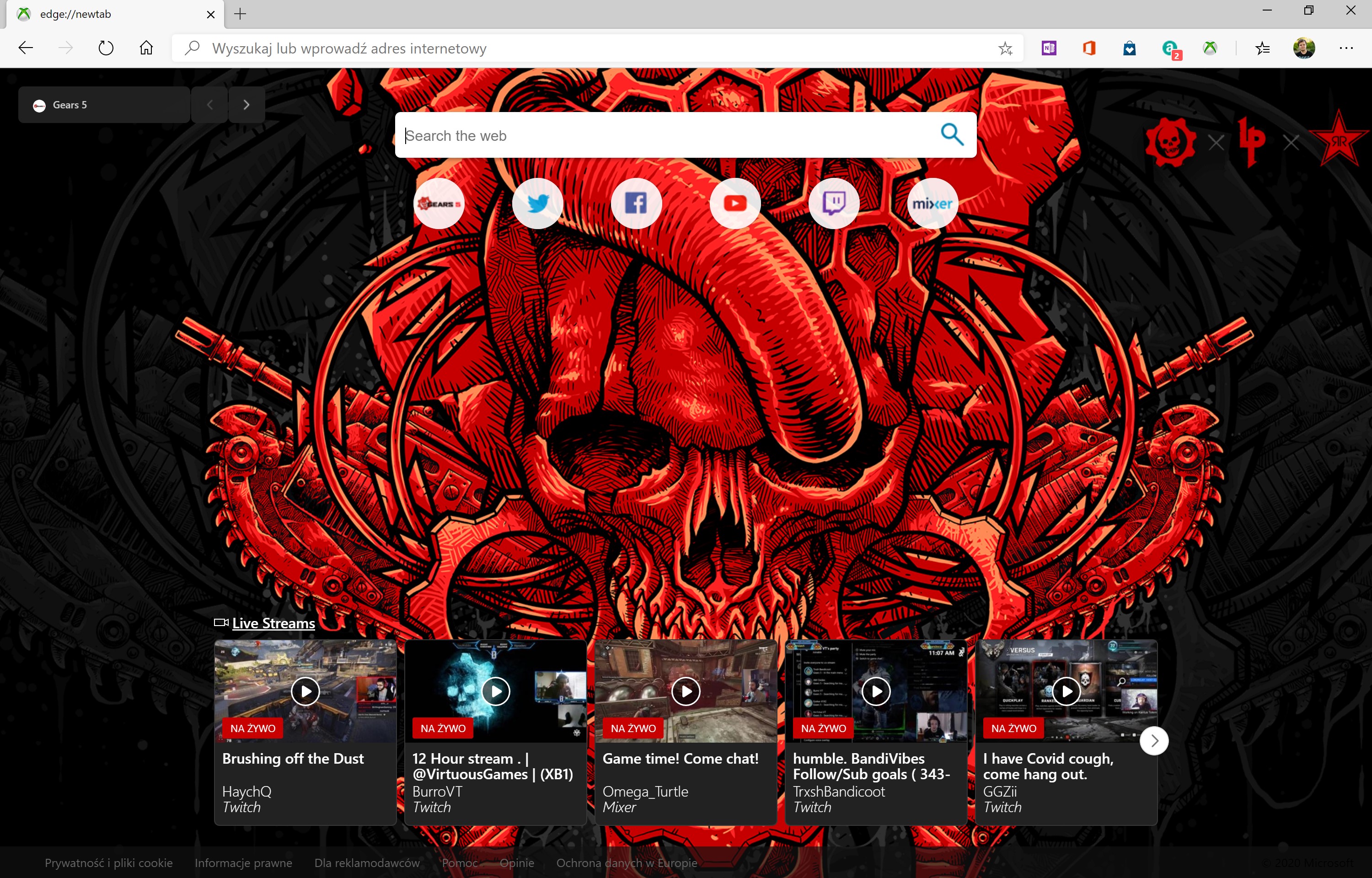Go back using the browser back arrow

click(26, 48)
